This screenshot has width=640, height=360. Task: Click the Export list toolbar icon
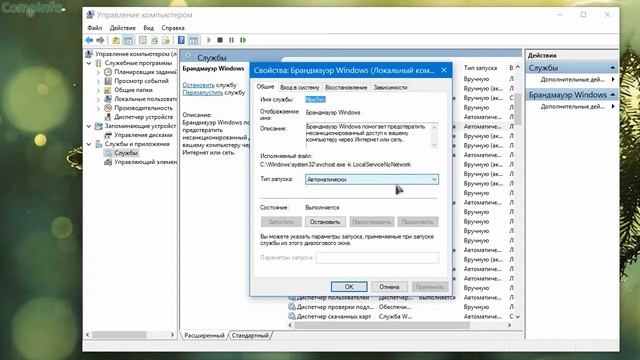coord(166,40)
